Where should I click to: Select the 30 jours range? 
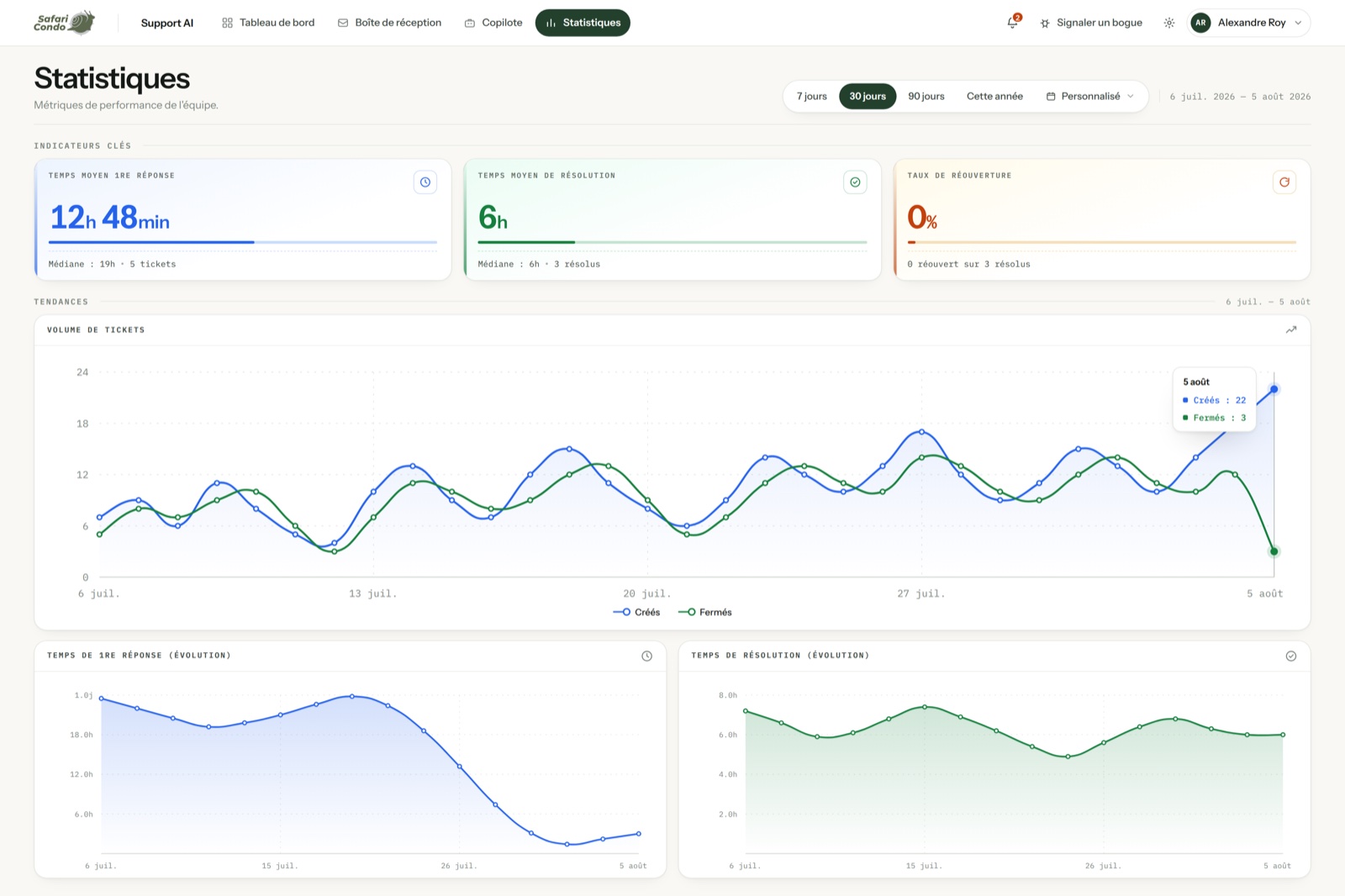tap(868, 97)
